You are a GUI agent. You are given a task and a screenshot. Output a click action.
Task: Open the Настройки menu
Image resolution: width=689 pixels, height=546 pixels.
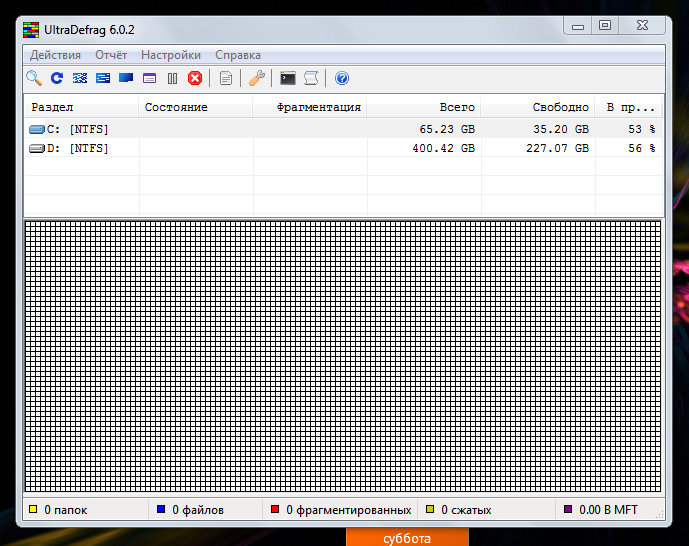tap(171, 55)
